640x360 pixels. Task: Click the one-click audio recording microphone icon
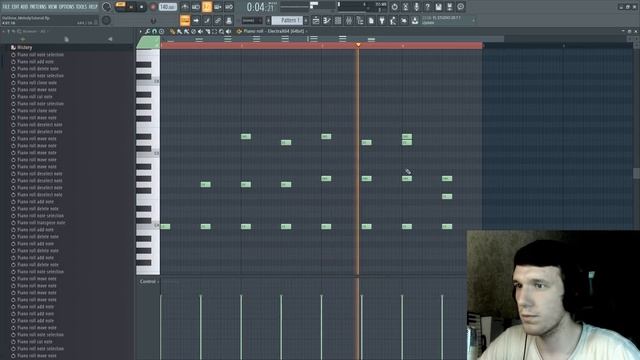(x=416, y=7)
